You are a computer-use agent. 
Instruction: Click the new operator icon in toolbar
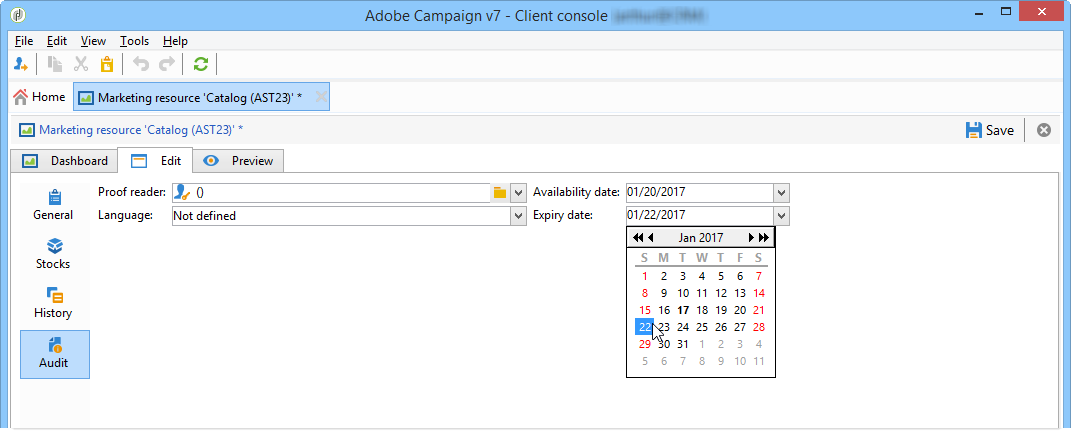pos(21,64)
